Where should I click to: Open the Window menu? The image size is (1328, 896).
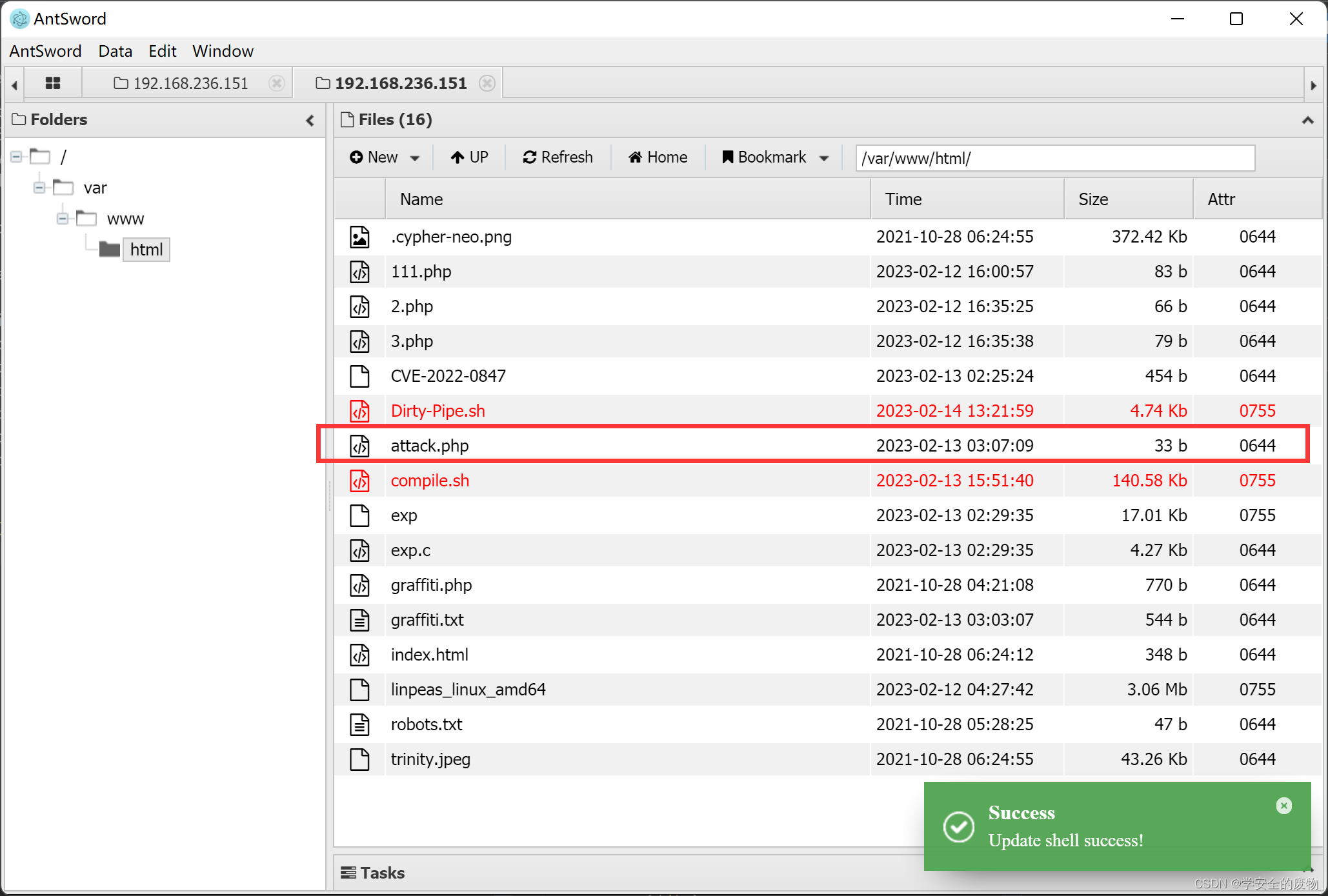223,51
